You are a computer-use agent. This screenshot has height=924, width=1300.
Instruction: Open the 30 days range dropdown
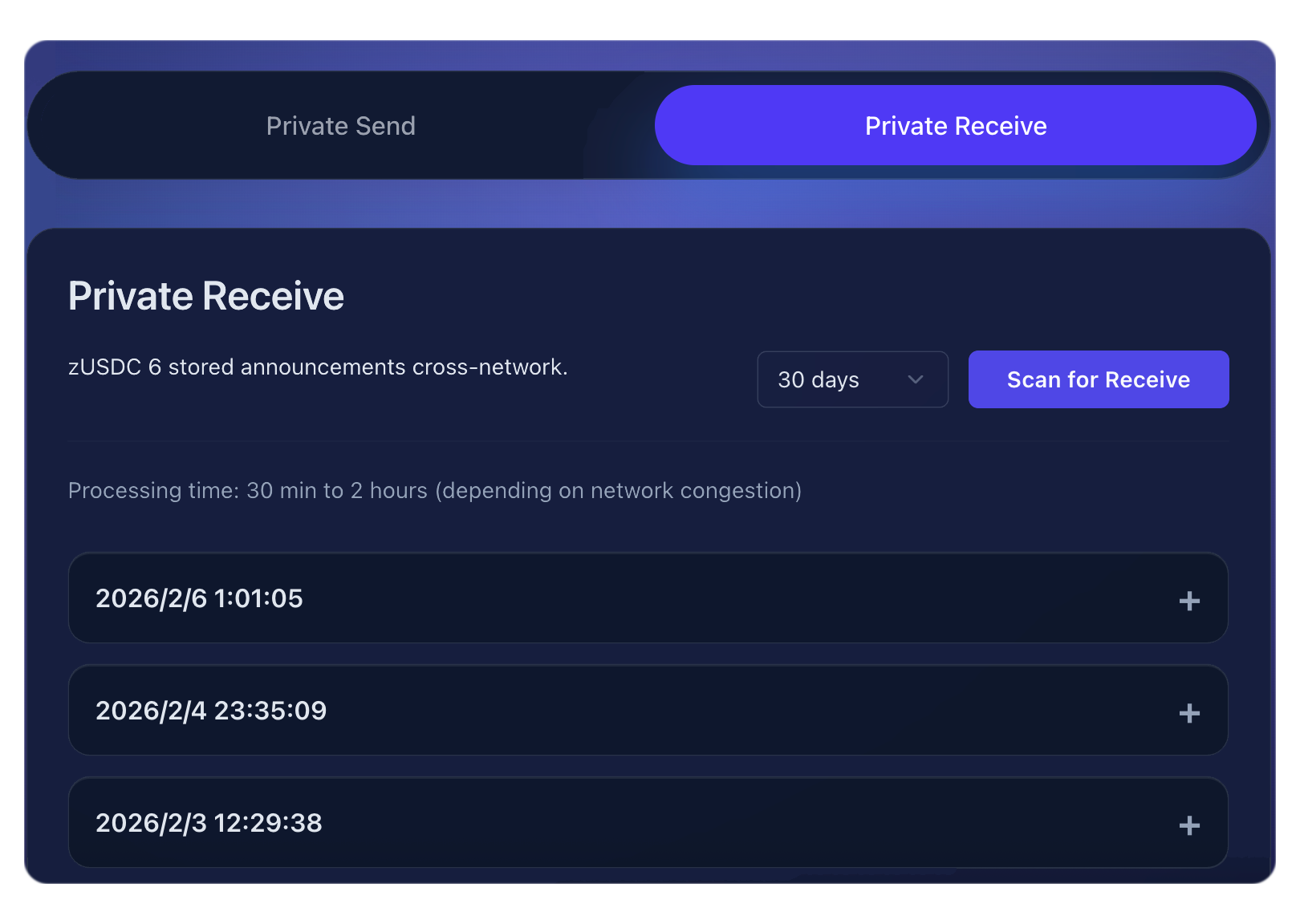click(851, 379)
